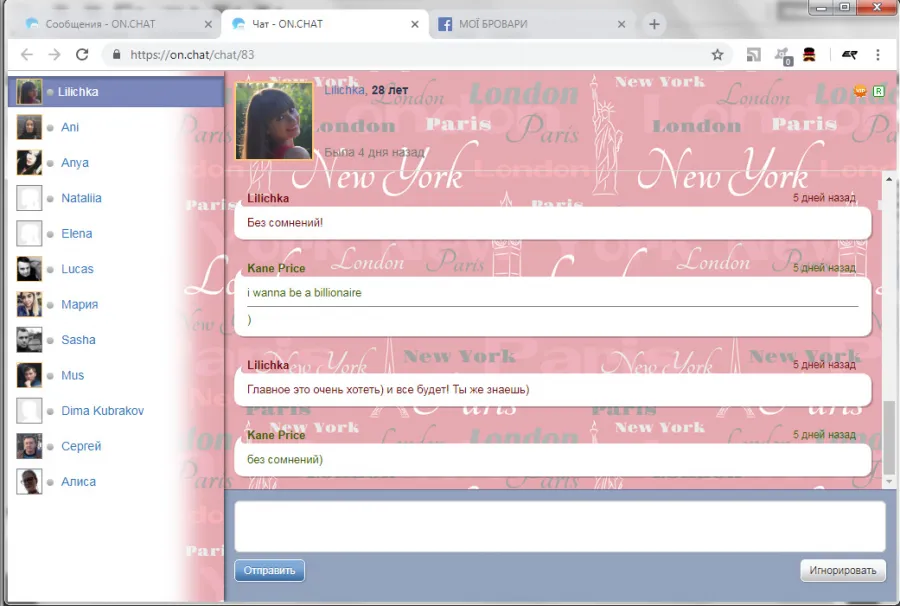Bookmark this page with the star icon
The height and width of the screenshot is (606, 900).
tap(717, 55)
